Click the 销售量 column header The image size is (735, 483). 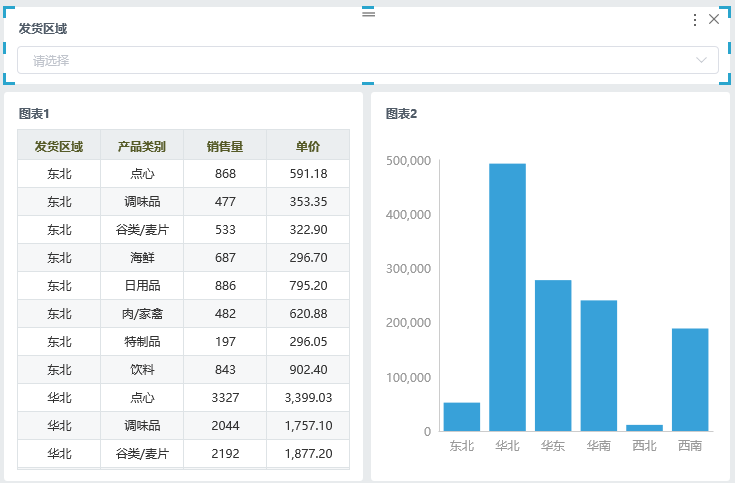pos(225,146)
